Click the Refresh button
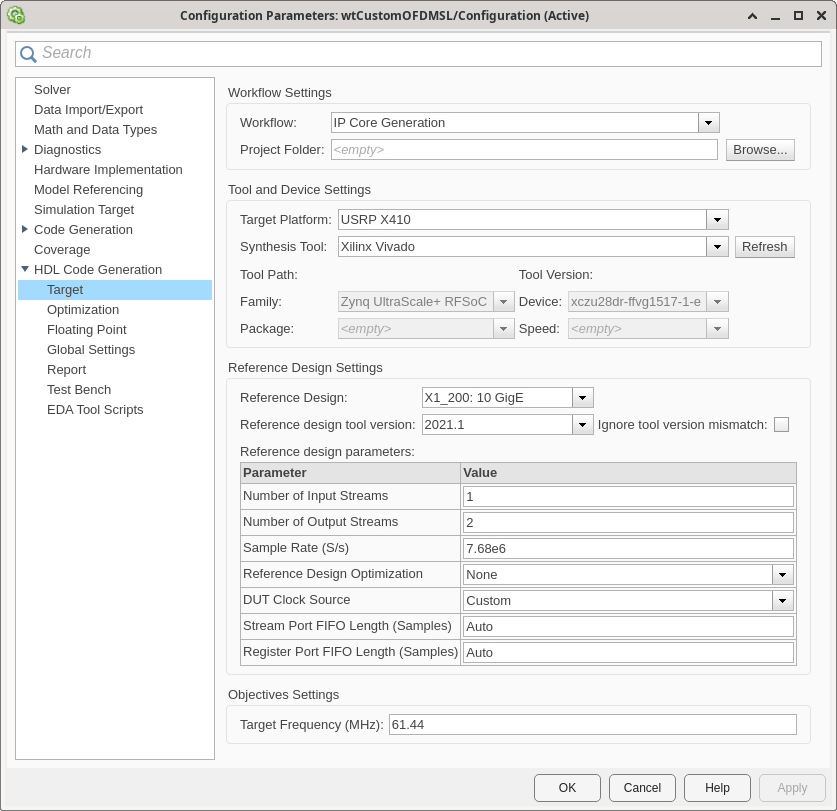This screenshot has width=837, height=811. coord(764,246)
